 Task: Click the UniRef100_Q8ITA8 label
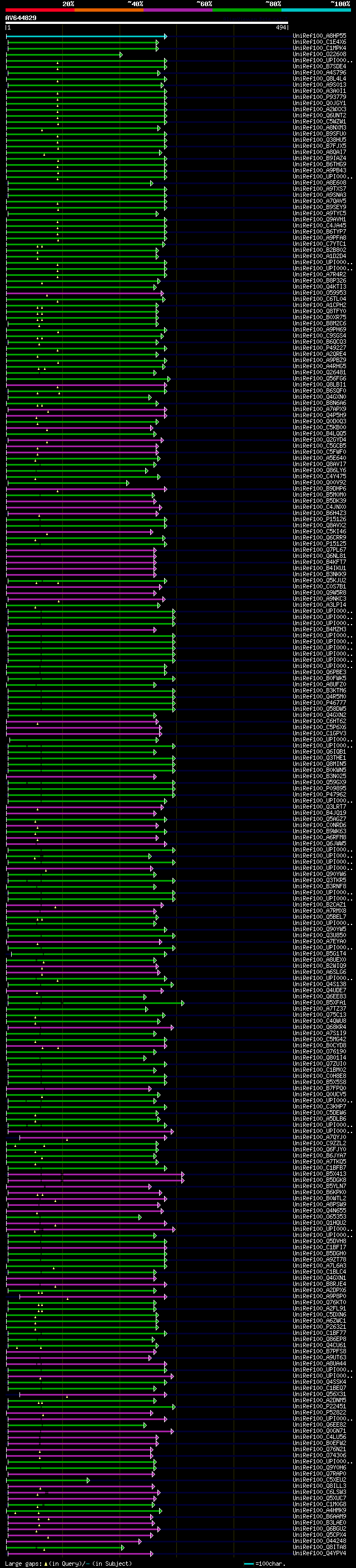point(319,1547)
